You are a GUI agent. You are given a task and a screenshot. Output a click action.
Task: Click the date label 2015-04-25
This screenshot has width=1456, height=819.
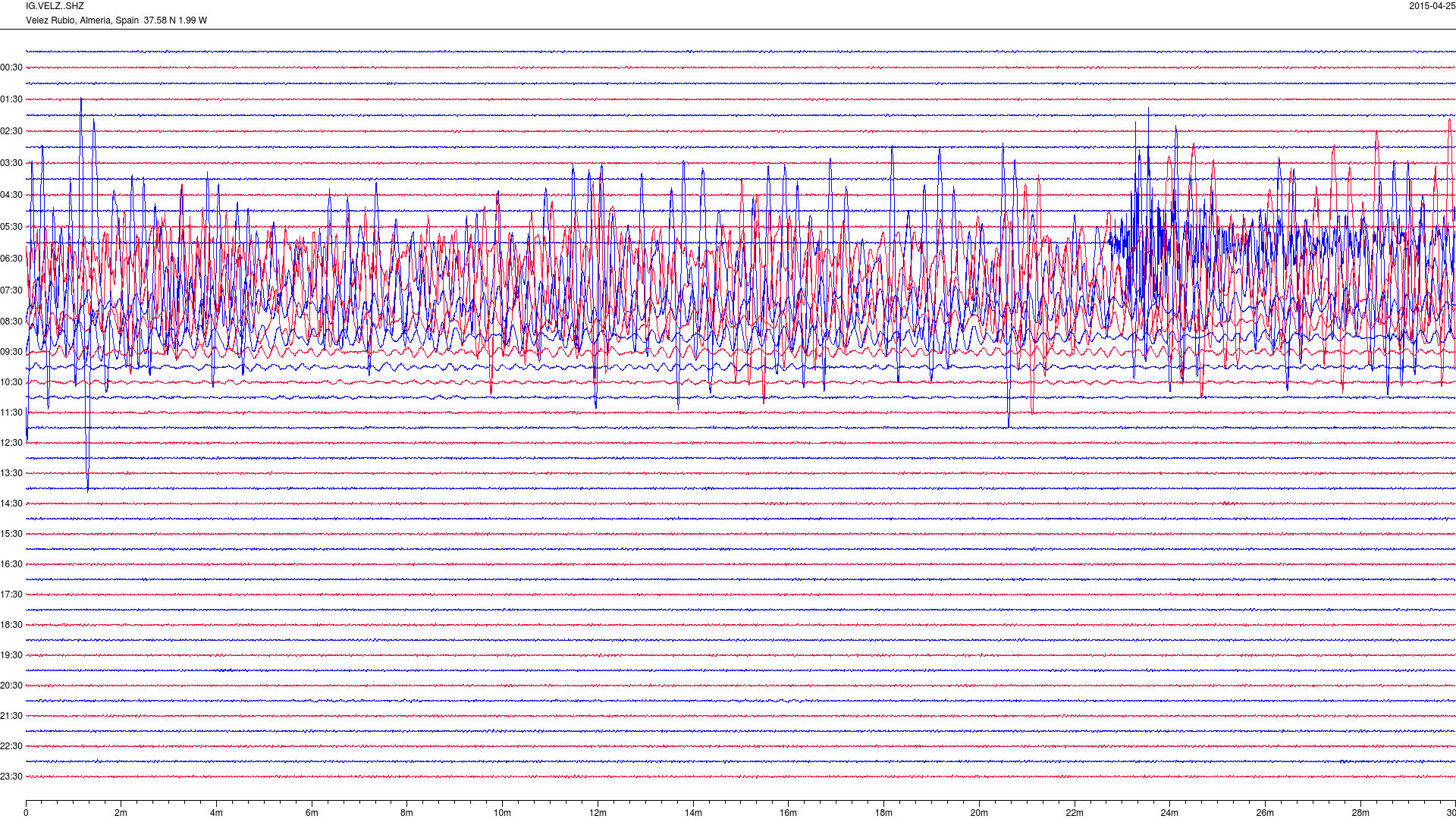click(1432, 6)
